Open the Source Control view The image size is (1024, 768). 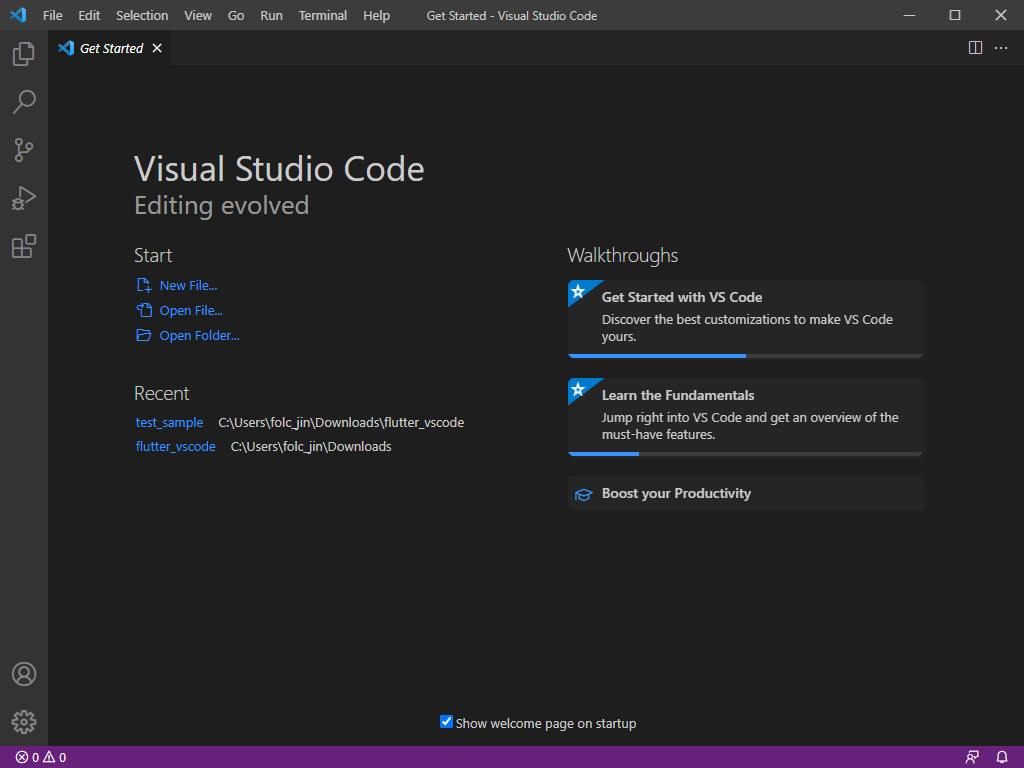coord(24,150)
